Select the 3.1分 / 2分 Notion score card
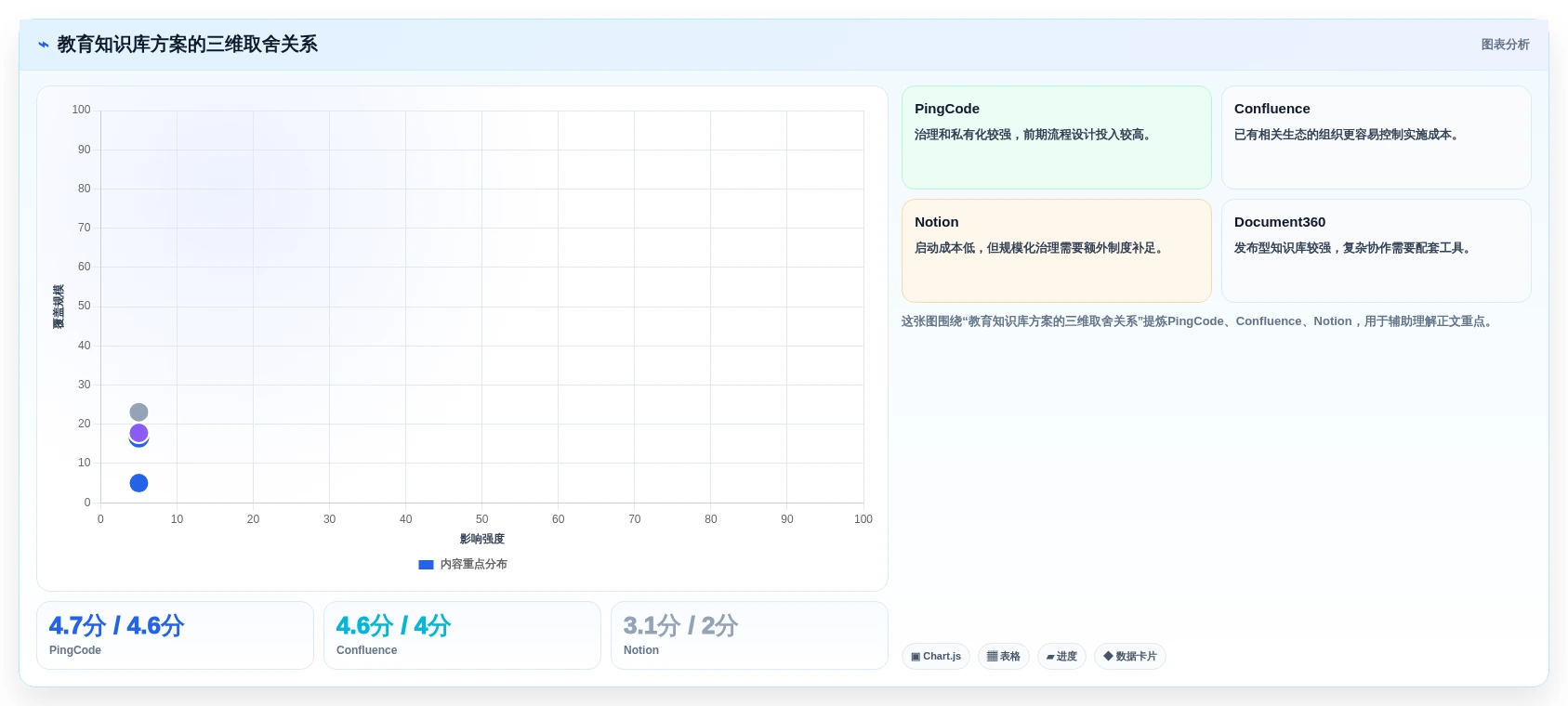1568x706 pixels. [749, 635]
